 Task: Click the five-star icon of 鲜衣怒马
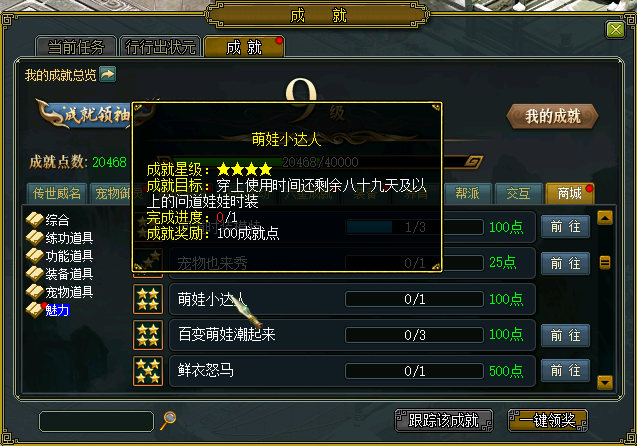click(x=148, y=371)
